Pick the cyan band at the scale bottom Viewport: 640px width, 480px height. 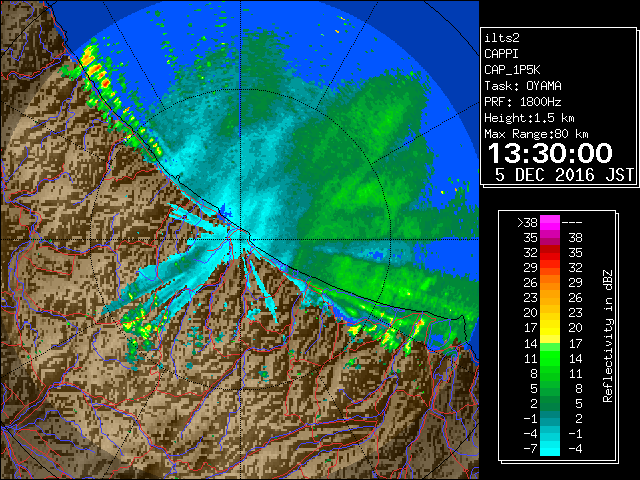click(550, 449)
